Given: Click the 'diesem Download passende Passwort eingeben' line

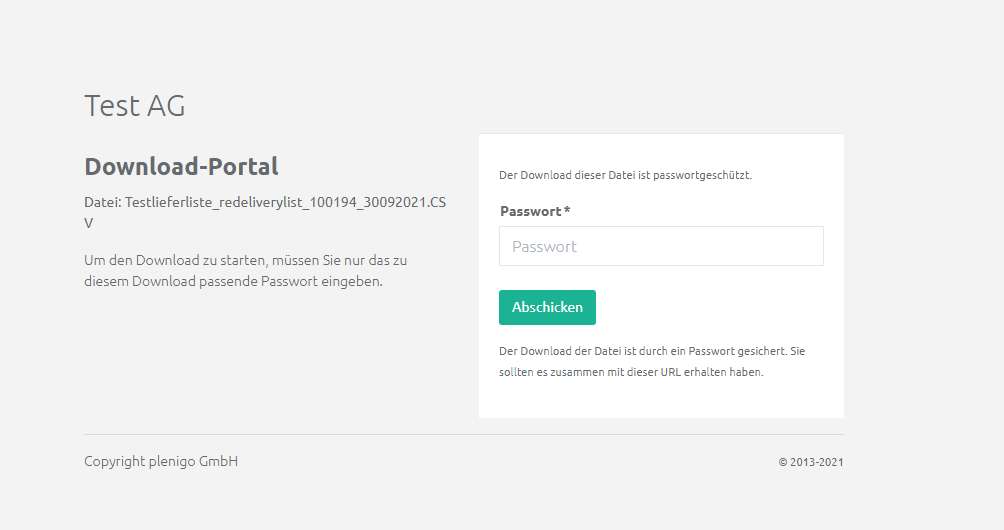Looking at the screenshot, I should click(x=233, y=282).
